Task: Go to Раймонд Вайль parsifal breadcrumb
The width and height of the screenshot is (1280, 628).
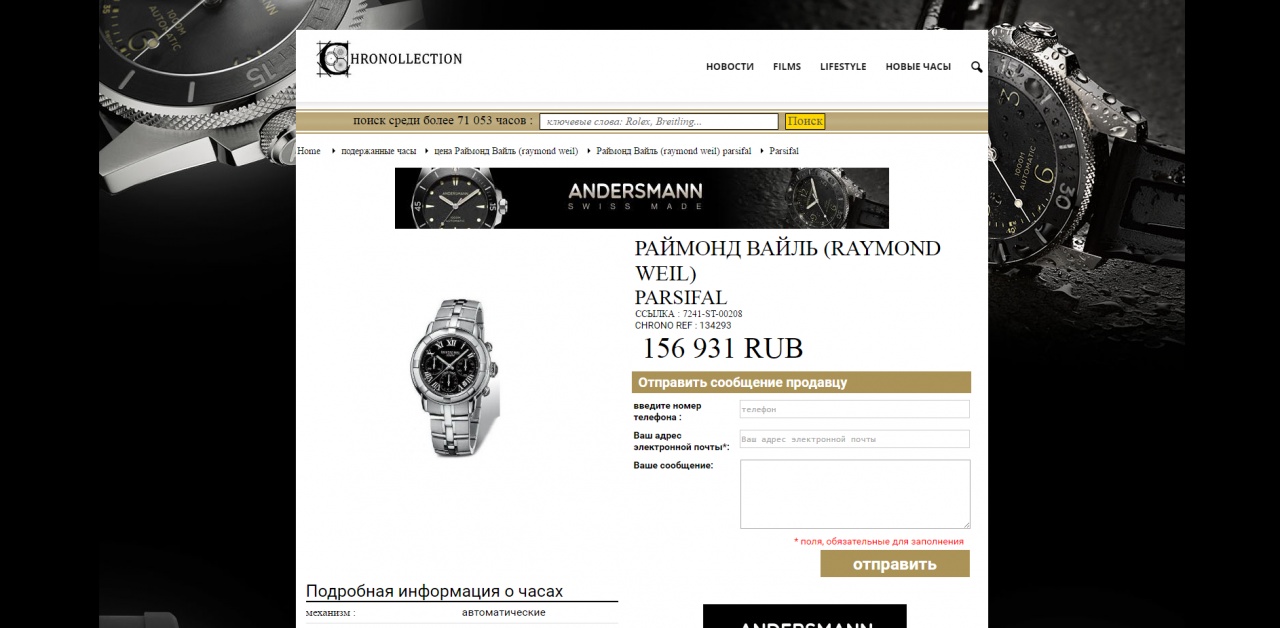Action: 674,151
